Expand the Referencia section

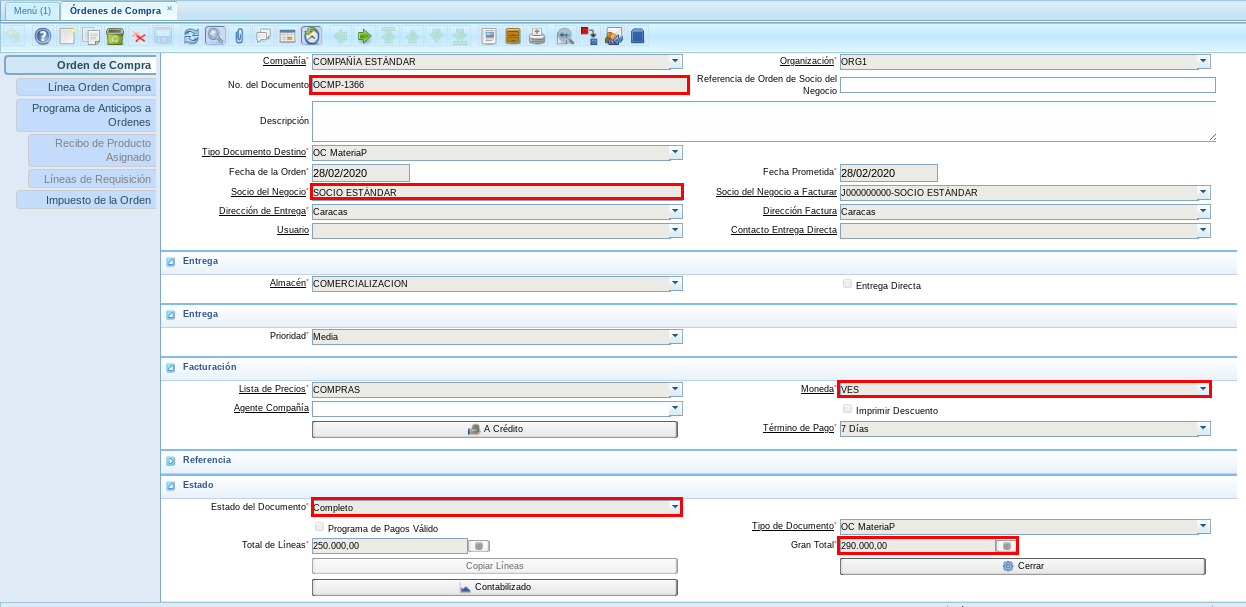171,461
